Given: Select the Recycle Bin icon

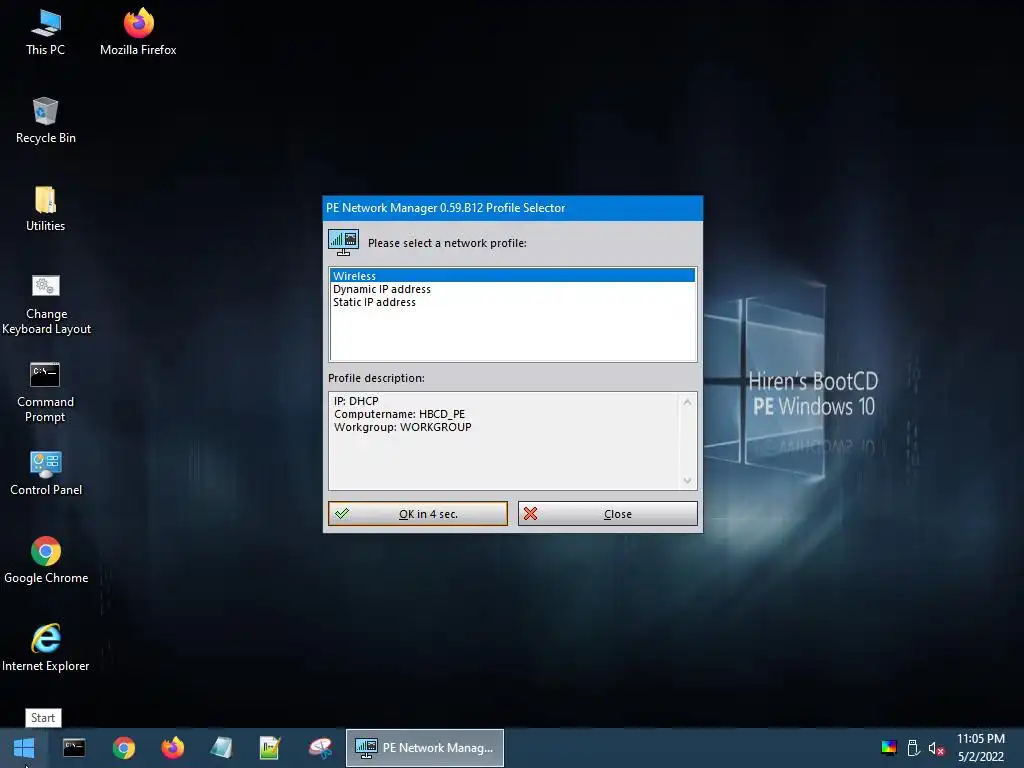Looking at the screenshot, I should (45, 120).
